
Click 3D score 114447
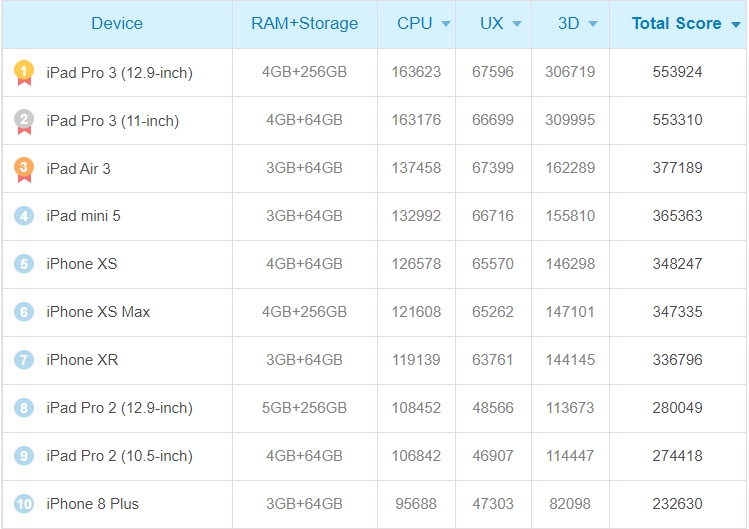click(570, 456)
